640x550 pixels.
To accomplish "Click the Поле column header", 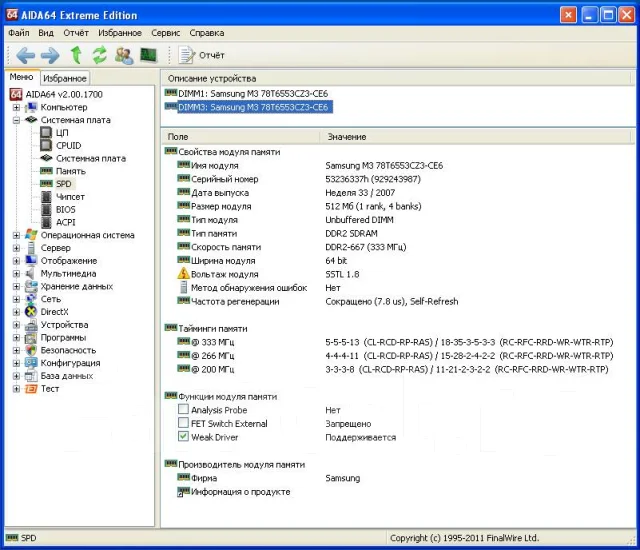I will [x=241, y=137].
